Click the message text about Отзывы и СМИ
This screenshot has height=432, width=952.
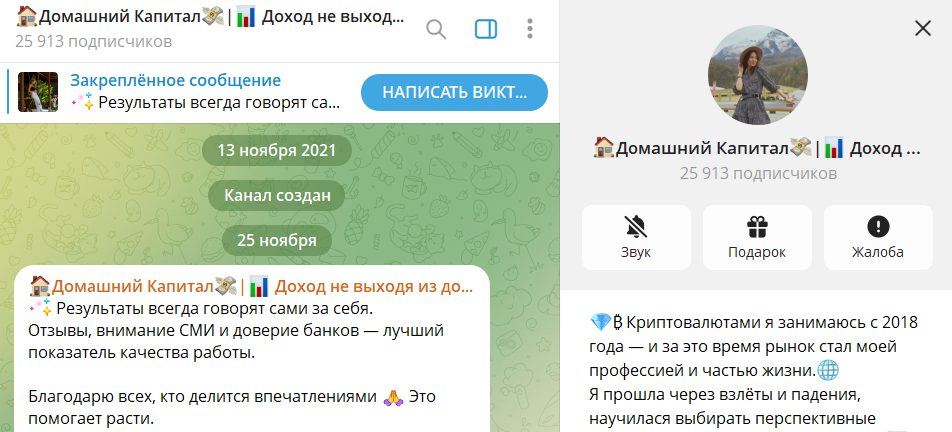(x=235, y=340)
